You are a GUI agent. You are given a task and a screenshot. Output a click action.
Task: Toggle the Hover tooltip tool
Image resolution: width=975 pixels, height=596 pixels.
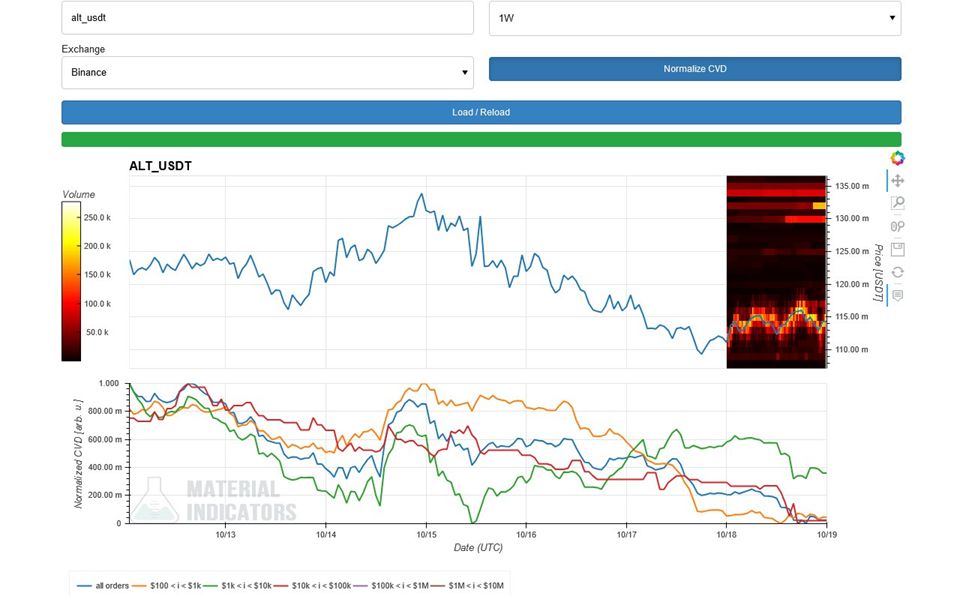click(x=897, y=295)
